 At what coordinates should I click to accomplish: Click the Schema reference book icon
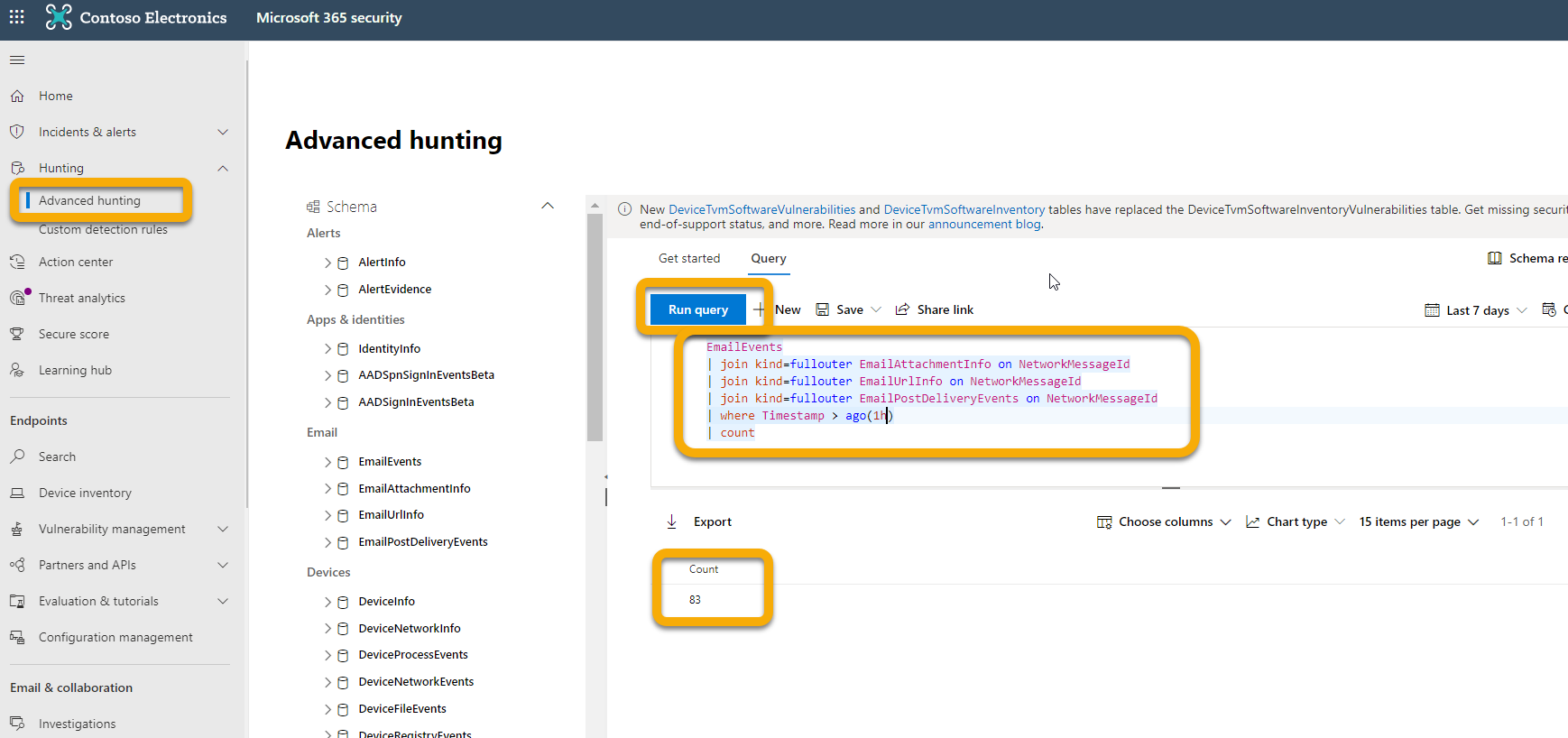point(1495,258)
